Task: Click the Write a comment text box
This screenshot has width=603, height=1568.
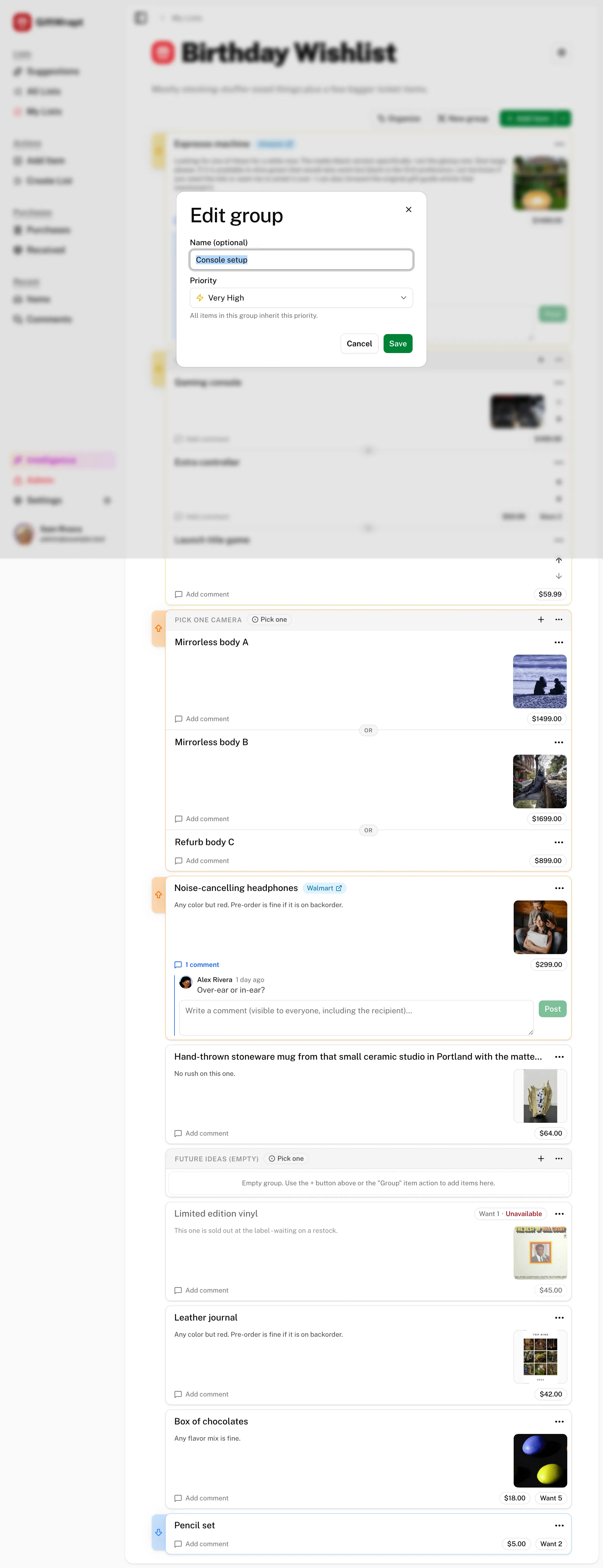Action: (x=356, y=1017)
